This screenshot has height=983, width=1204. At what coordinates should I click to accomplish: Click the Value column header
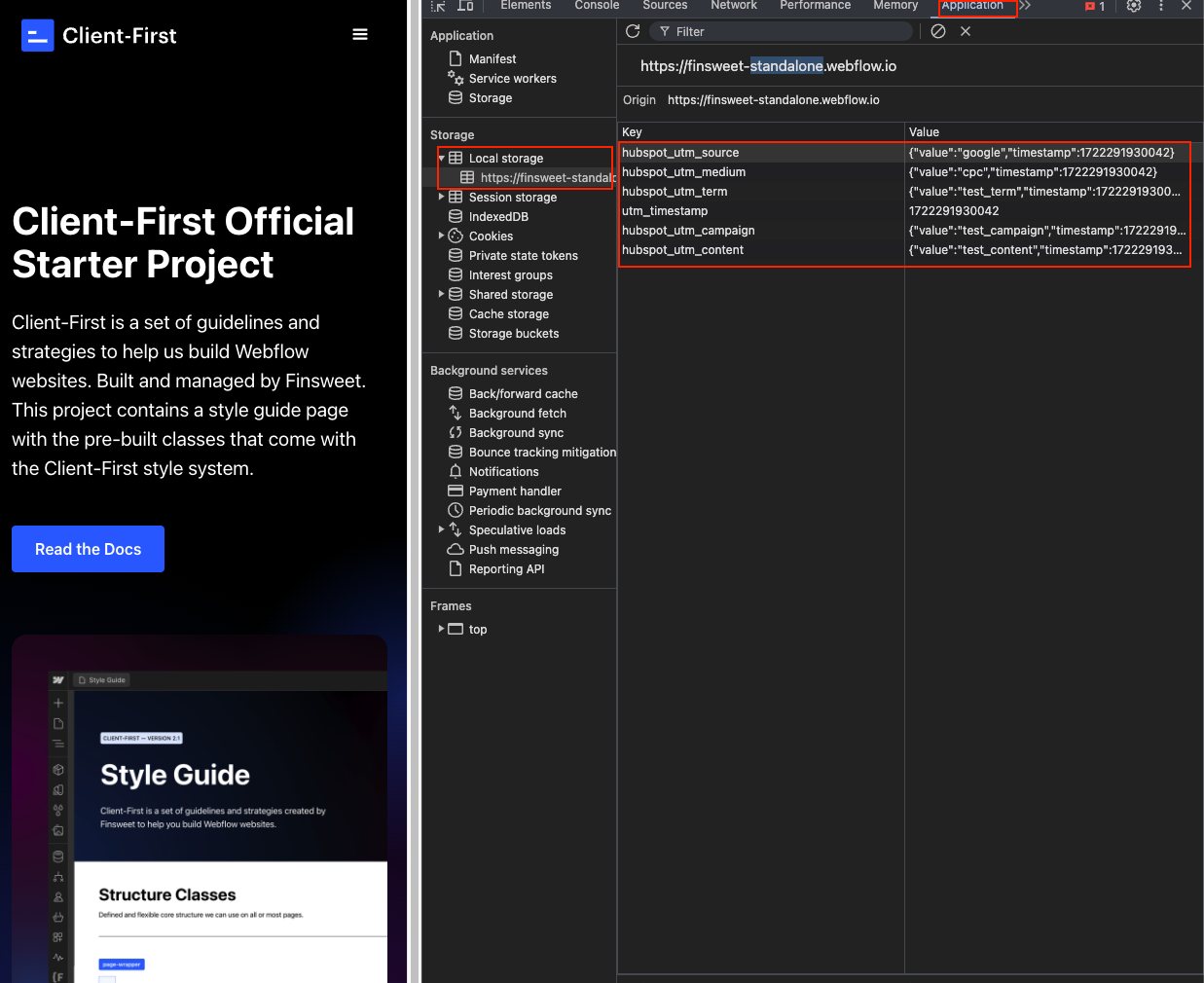point(1054,131)
